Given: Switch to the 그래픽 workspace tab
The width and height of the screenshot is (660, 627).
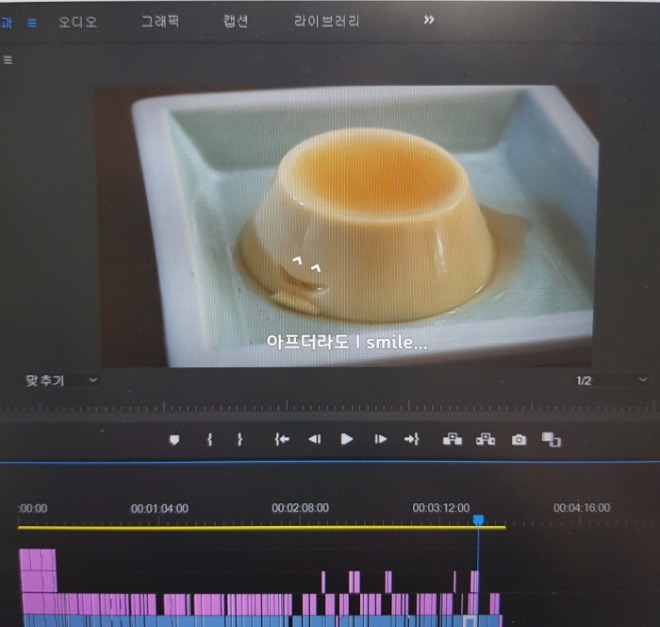Looking at the screenshot, I should tap(160, 21).
